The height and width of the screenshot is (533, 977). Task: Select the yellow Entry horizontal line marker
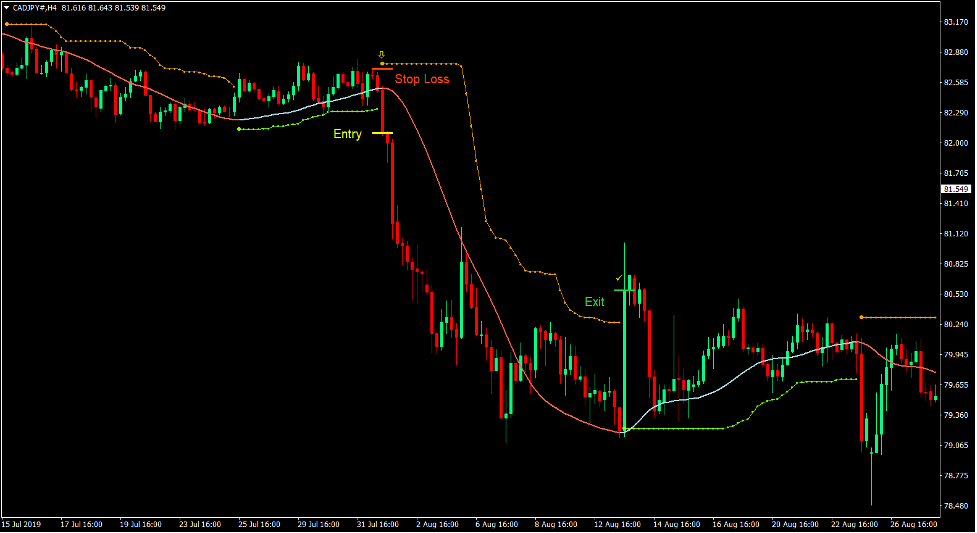click(382, 133)
